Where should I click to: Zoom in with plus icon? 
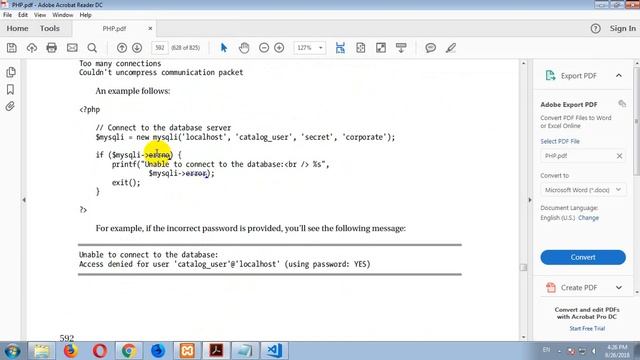click(x=279, y=48)
